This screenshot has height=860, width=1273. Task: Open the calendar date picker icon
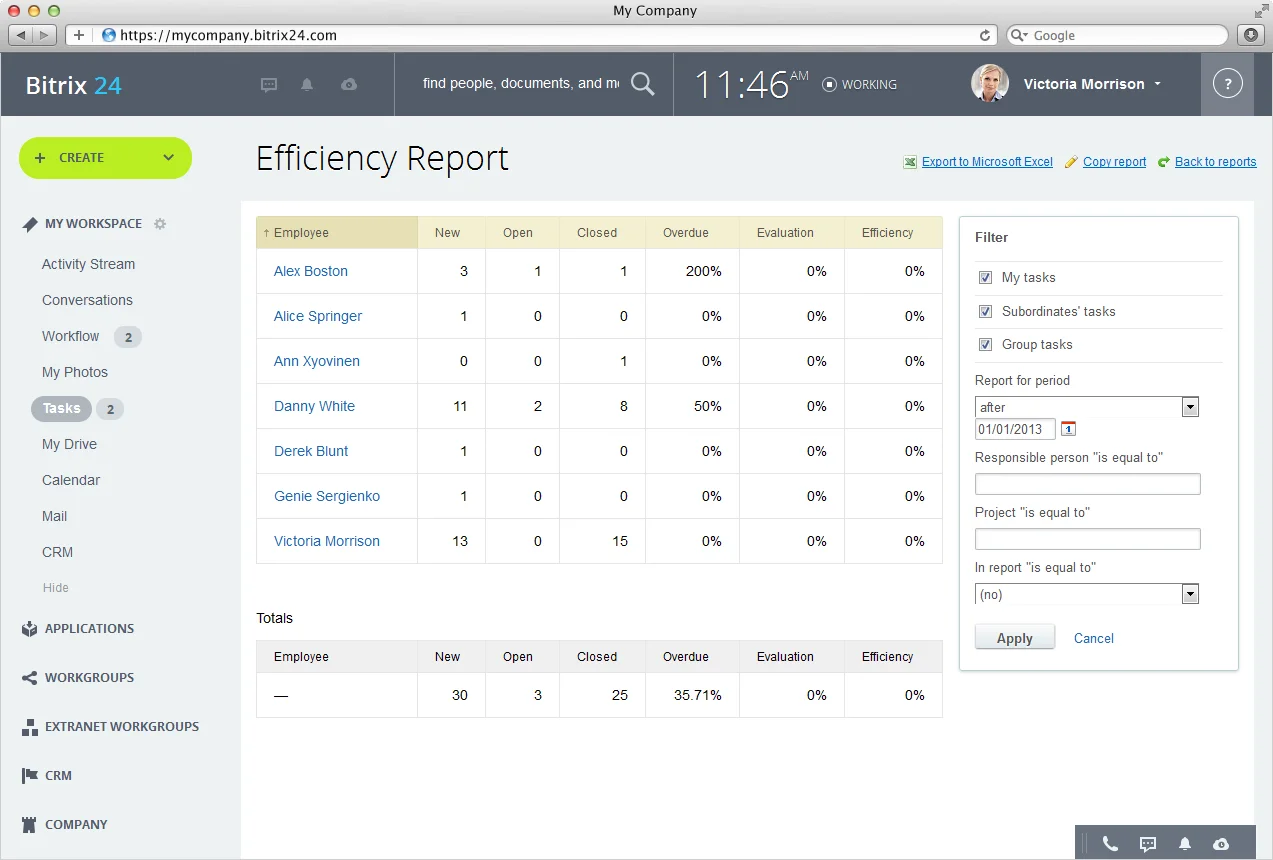(x=1068, y=429)
